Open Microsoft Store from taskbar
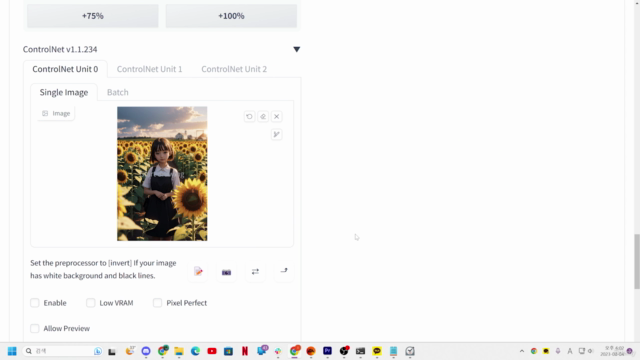 tap(228, 351)
